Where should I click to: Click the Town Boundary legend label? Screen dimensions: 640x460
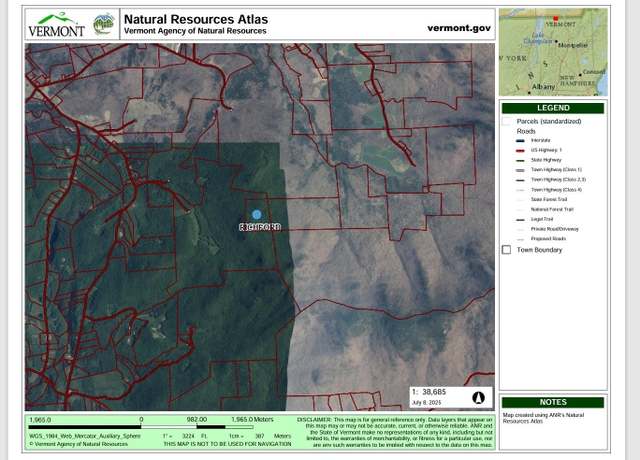pos(539,250)
